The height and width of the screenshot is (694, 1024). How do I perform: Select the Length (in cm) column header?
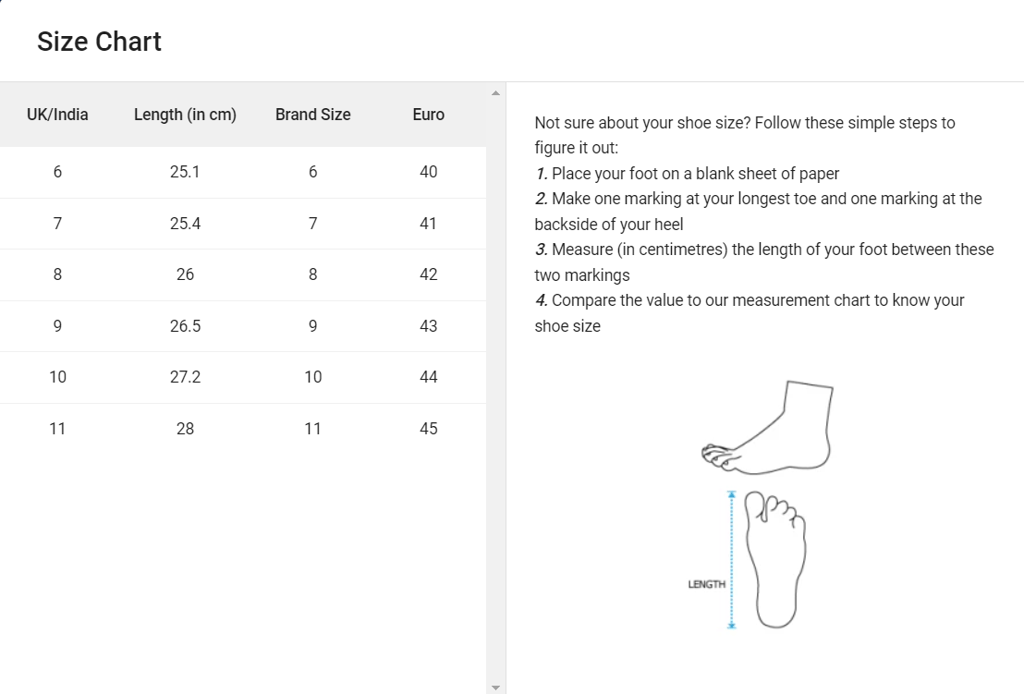(185, 115)
